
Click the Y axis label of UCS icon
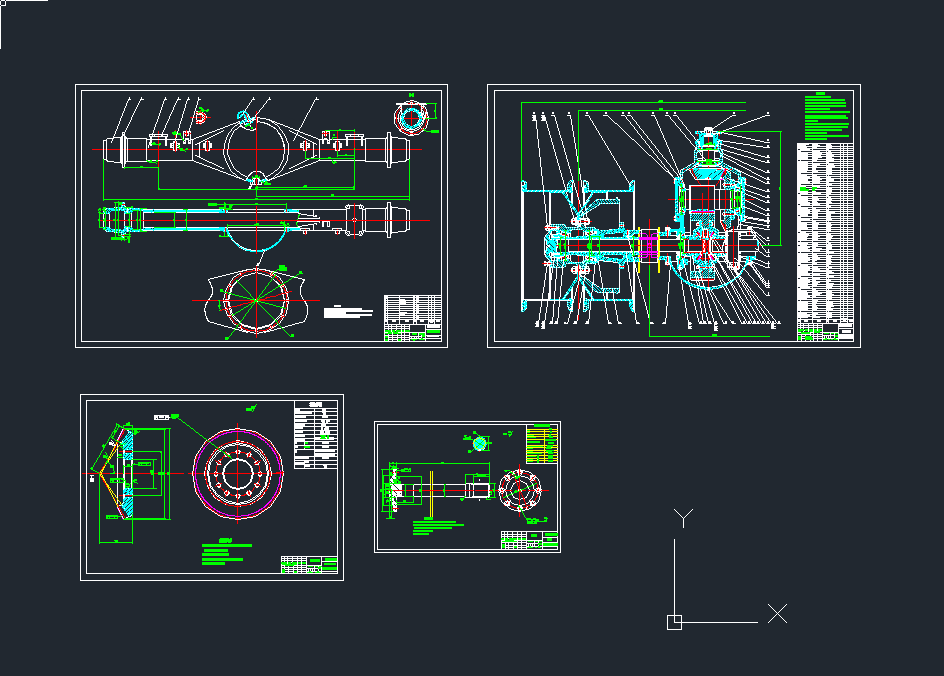(683, 518)
